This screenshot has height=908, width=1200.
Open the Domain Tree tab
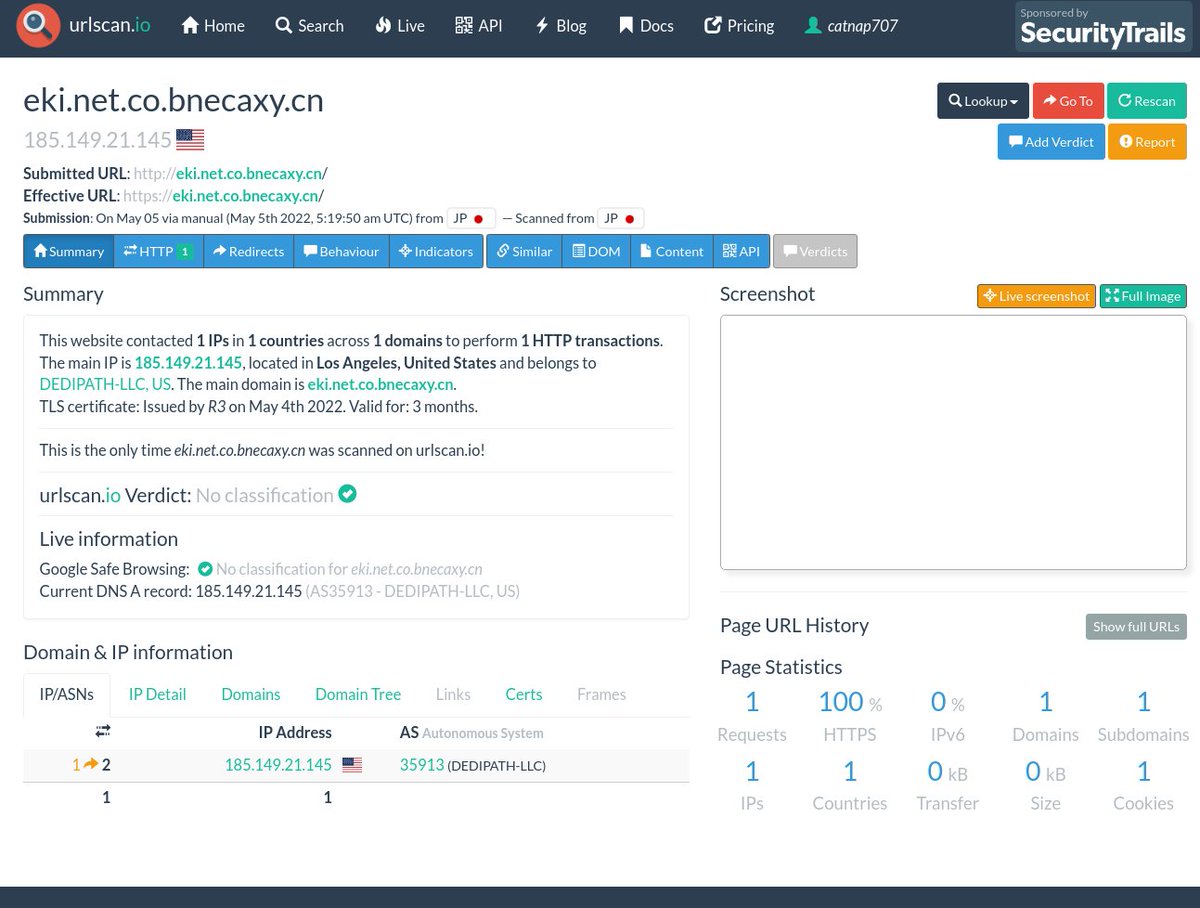click(x=358, y=694)
